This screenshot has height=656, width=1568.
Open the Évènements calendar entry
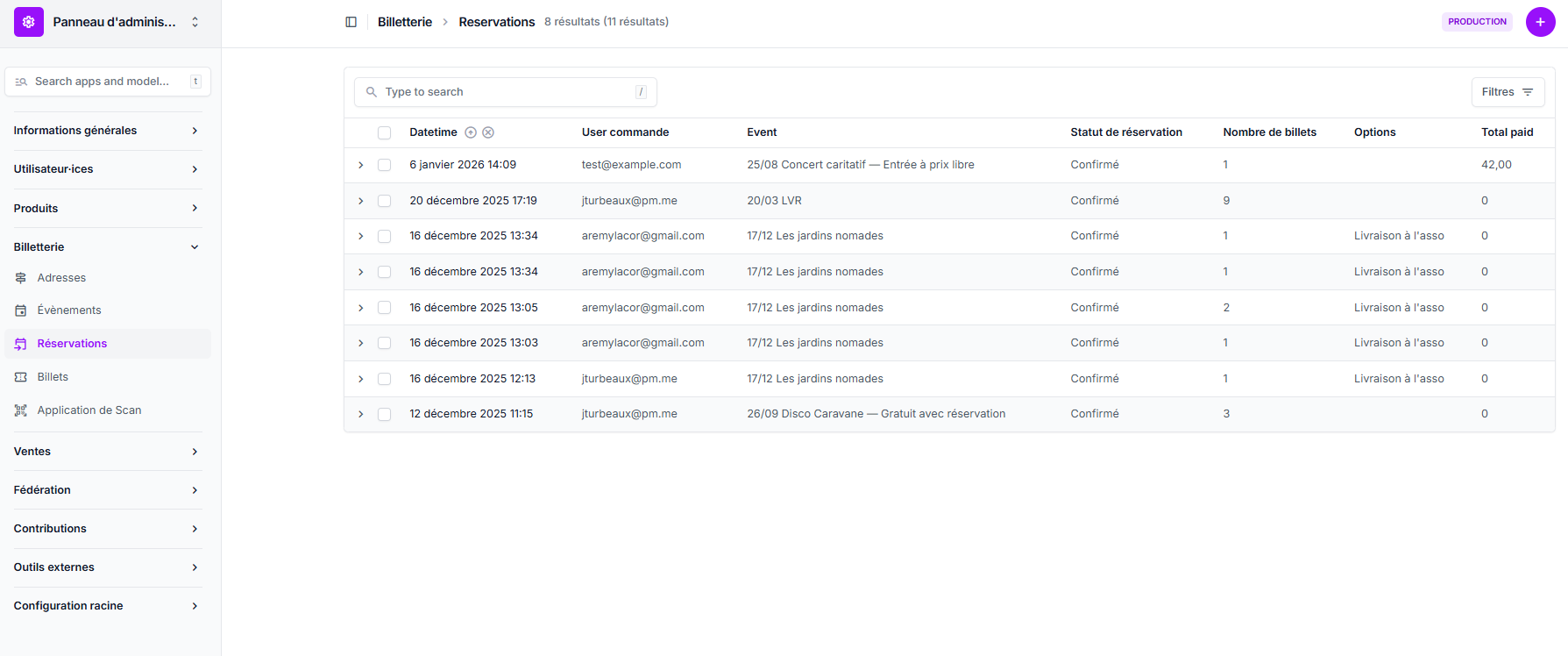[x=68, y=310]
